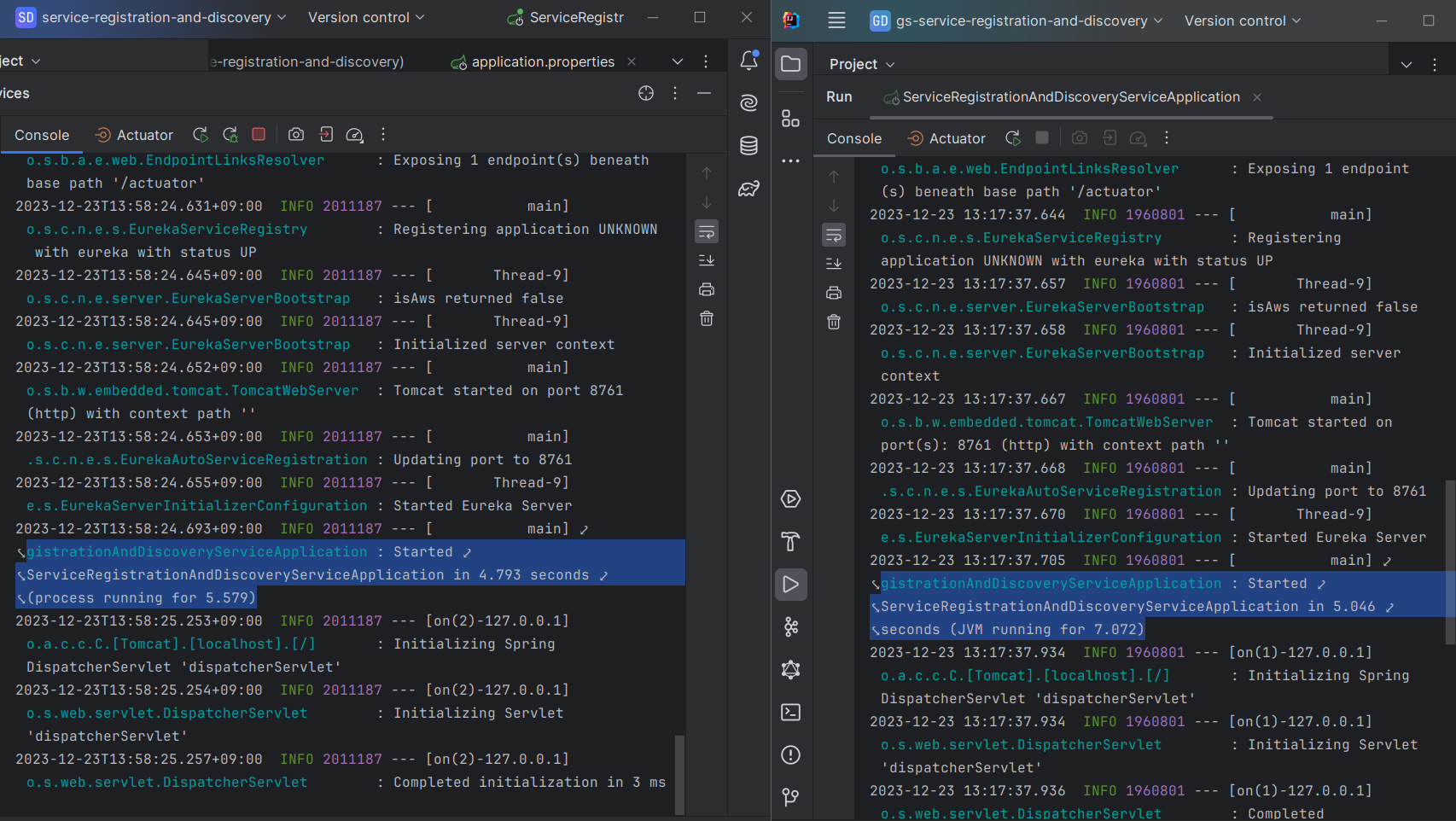Click chevron beside Project header in right window
The width and height of the screenshot is (1456, 821).
coord(1406,65)
